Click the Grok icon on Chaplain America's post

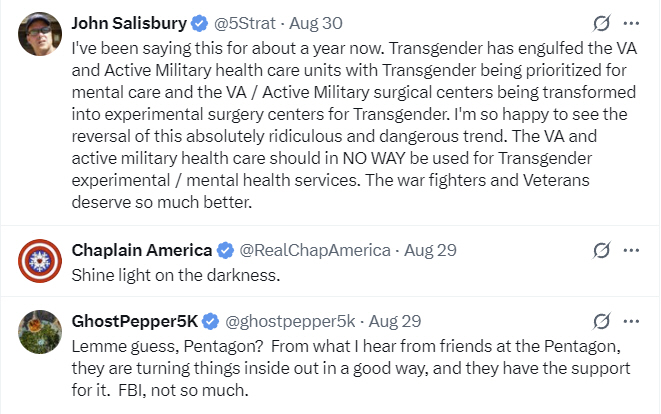pyautogui.click(x=601, y=250)
